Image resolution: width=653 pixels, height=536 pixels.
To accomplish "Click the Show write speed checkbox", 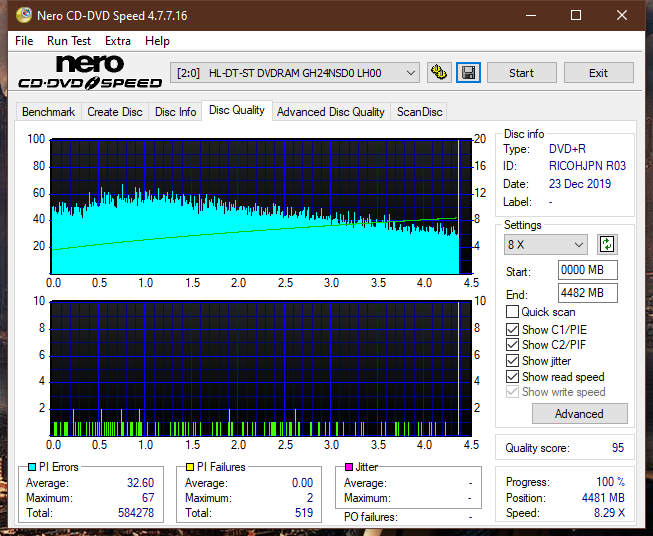I will tap(512, 392).
